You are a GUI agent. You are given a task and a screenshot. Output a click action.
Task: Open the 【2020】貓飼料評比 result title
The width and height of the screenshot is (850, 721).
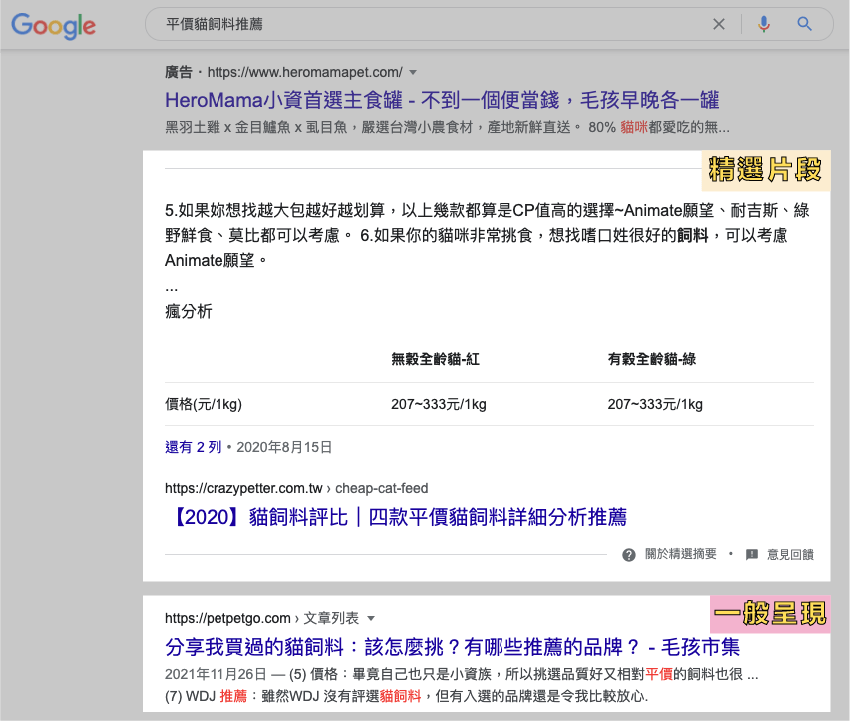396,517
